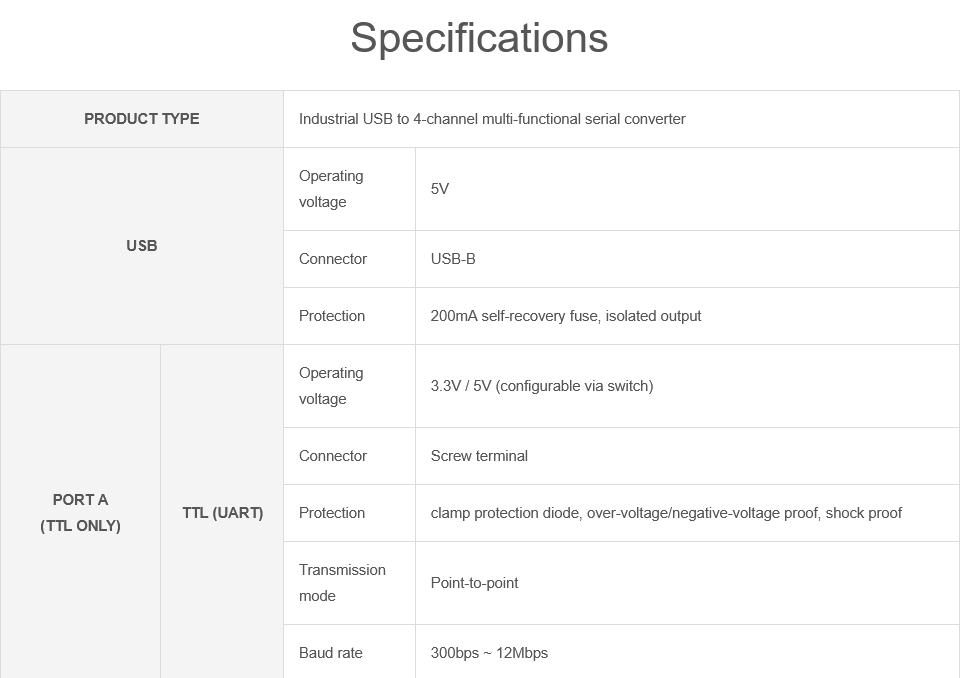Click the TTL (UART) header cell
This screenshot has width=960, height=678.
point(222,513)
